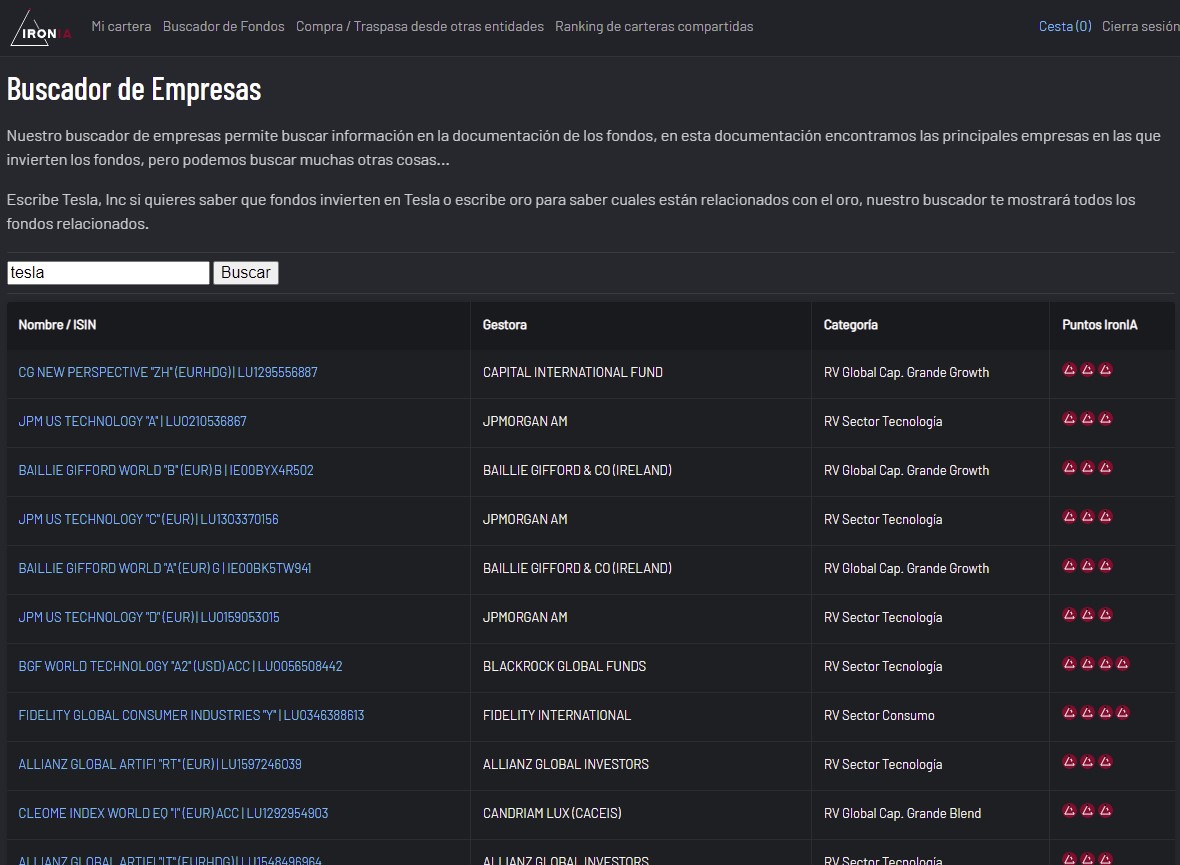Click second point icon in JPM US TECHNOLOGY "A" row
Viewport: 1180px width, 865px height.
pyautogui.click(x=1087, y=419)
